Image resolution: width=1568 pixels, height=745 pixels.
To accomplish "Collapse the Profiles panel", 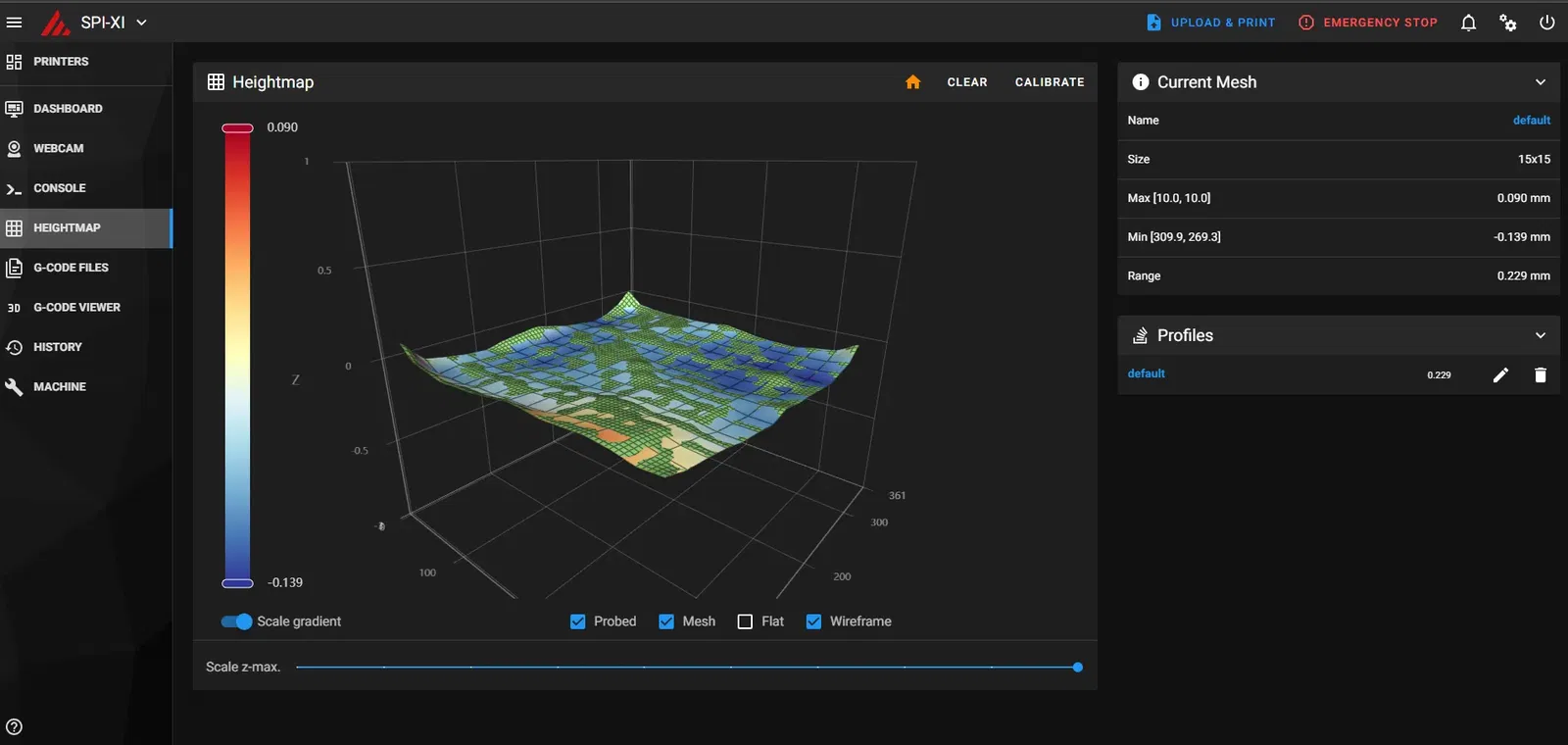I will click(1540, 335).
